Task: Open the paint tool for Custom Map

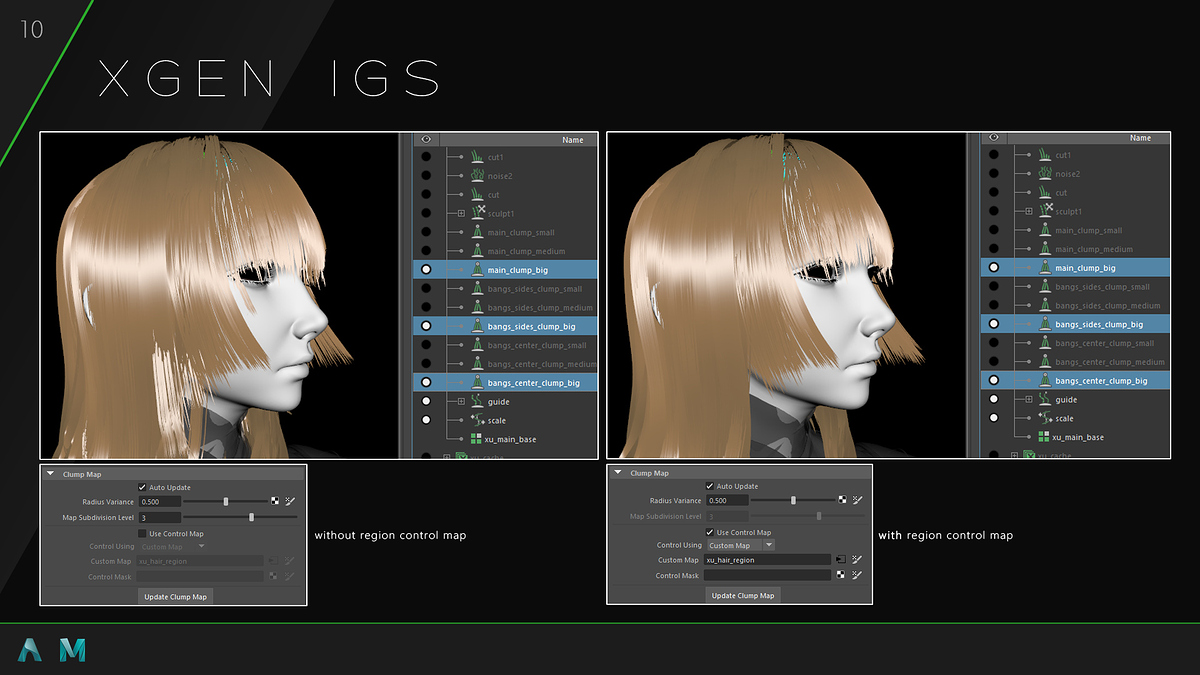Action: 856,559
